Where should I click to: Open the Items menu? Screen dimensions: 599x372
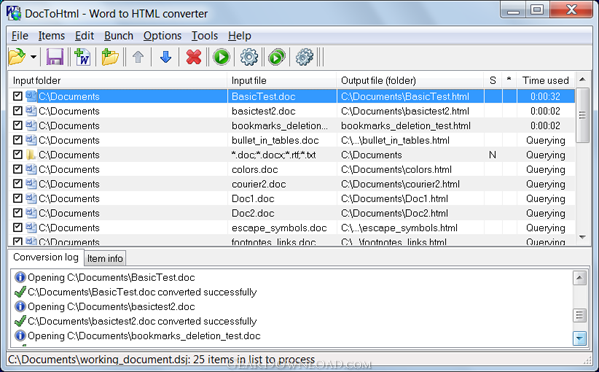(52, 36)
